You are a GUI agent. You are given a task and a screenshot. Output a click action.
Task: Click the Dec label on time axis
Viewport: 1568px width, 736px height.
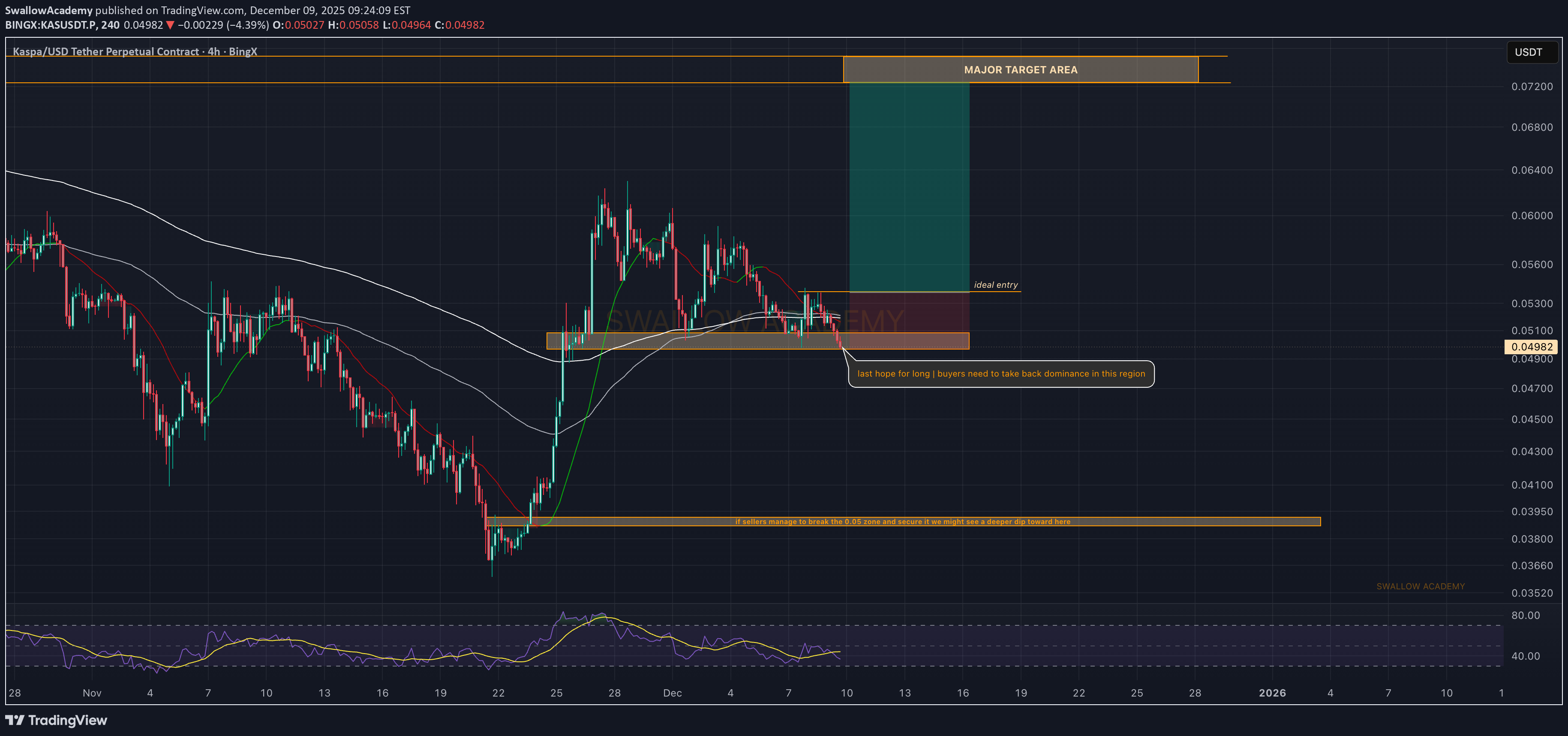(672, 693)
